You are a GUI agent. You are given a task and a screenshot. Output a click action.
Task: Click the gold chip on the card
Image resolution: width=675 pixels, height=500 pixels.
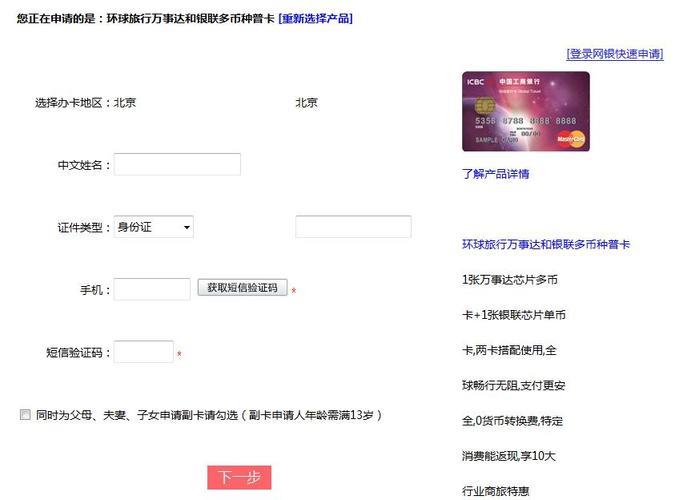(x=484, y=106)
